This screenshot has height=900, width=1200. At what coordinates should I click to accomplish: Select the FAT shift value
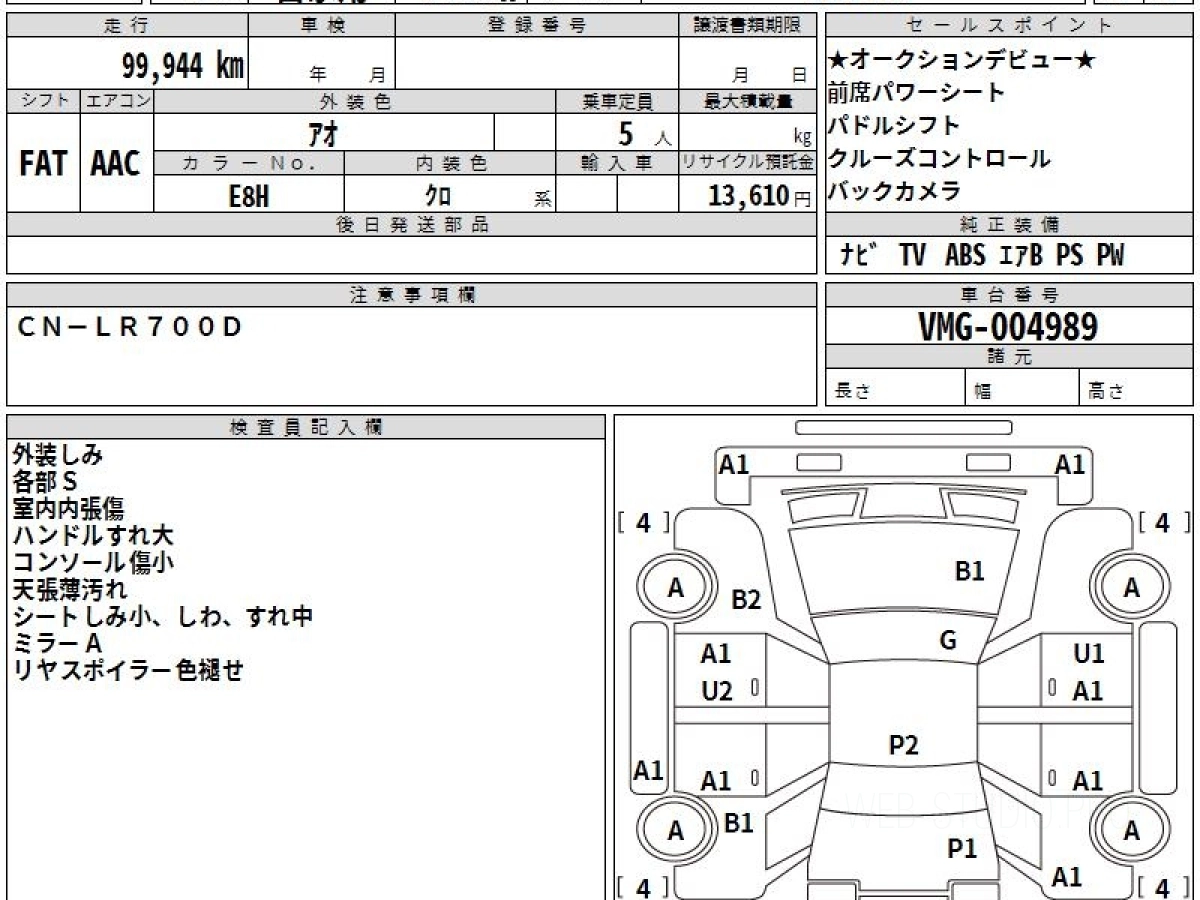click(x=42, y=163)
